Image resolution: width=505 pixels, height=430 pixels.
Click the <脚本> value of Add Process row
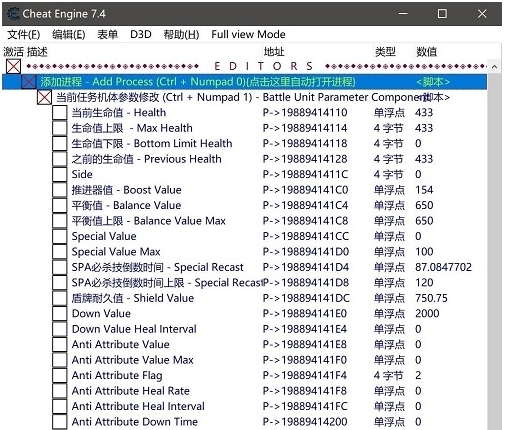[x=433, y=82]
